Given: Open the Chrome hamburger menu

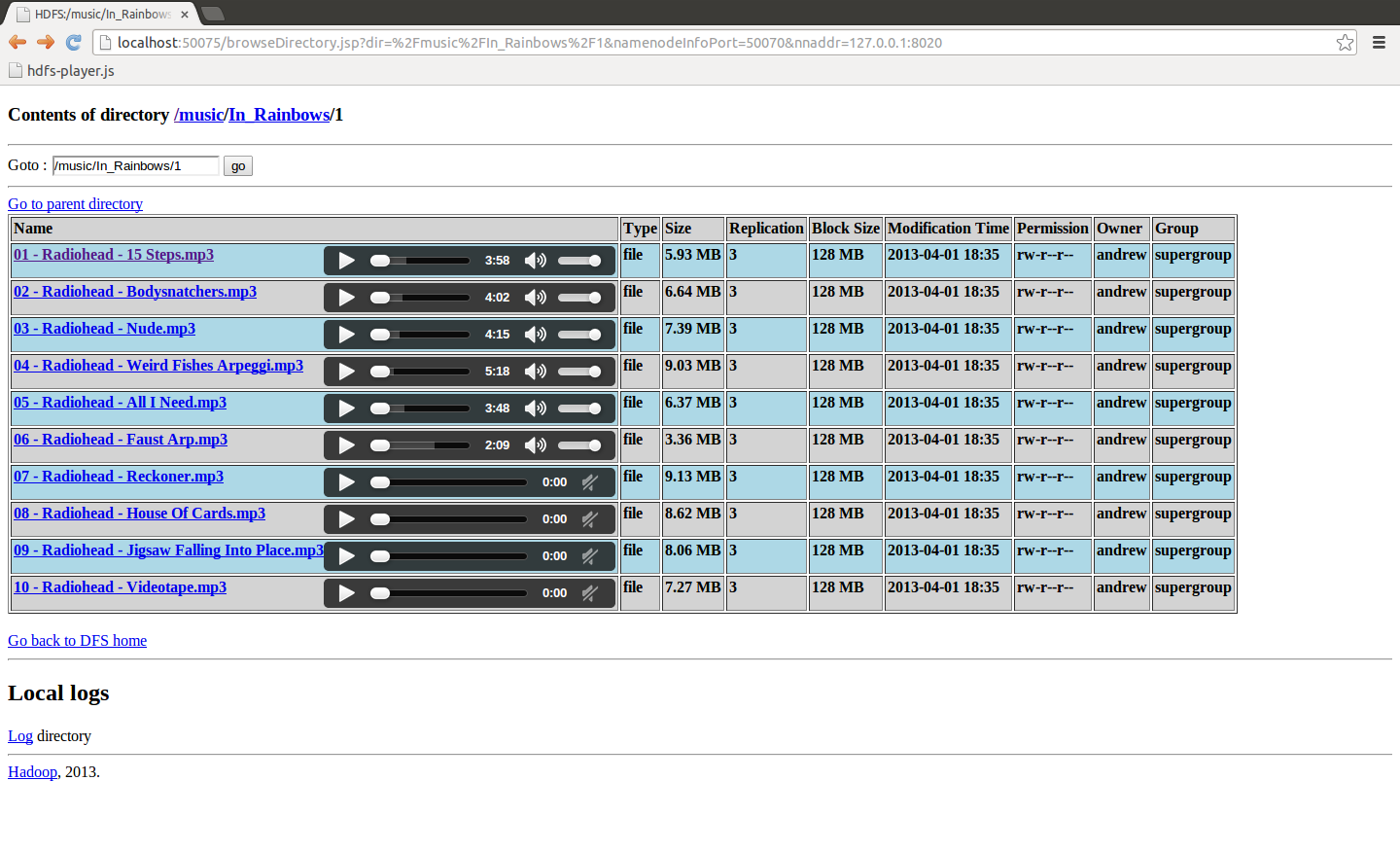Looking at the screenshot, I should pos(1379,42).
